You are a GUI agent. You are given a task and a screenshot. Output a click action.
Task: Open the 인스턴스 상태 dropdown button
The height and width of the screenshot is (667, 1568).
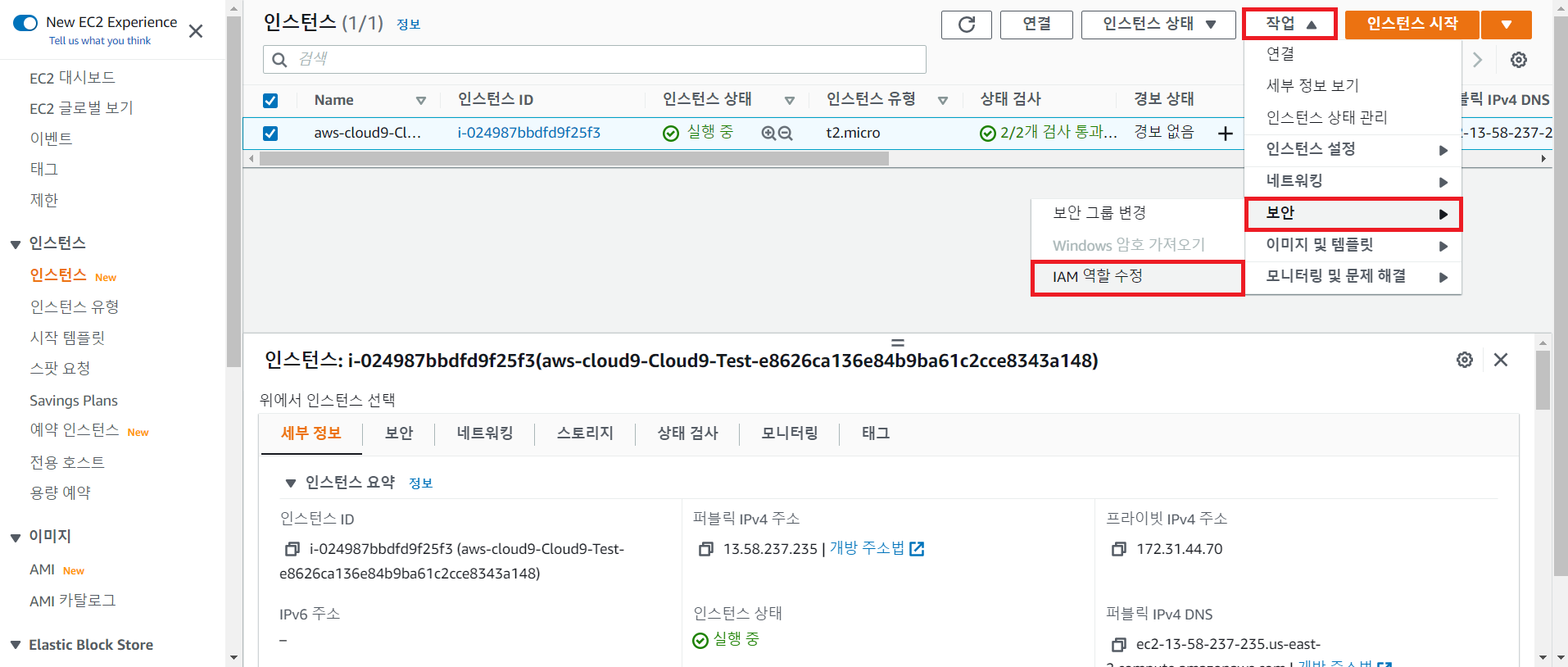pyautogui.click(x=1158, y=25)
